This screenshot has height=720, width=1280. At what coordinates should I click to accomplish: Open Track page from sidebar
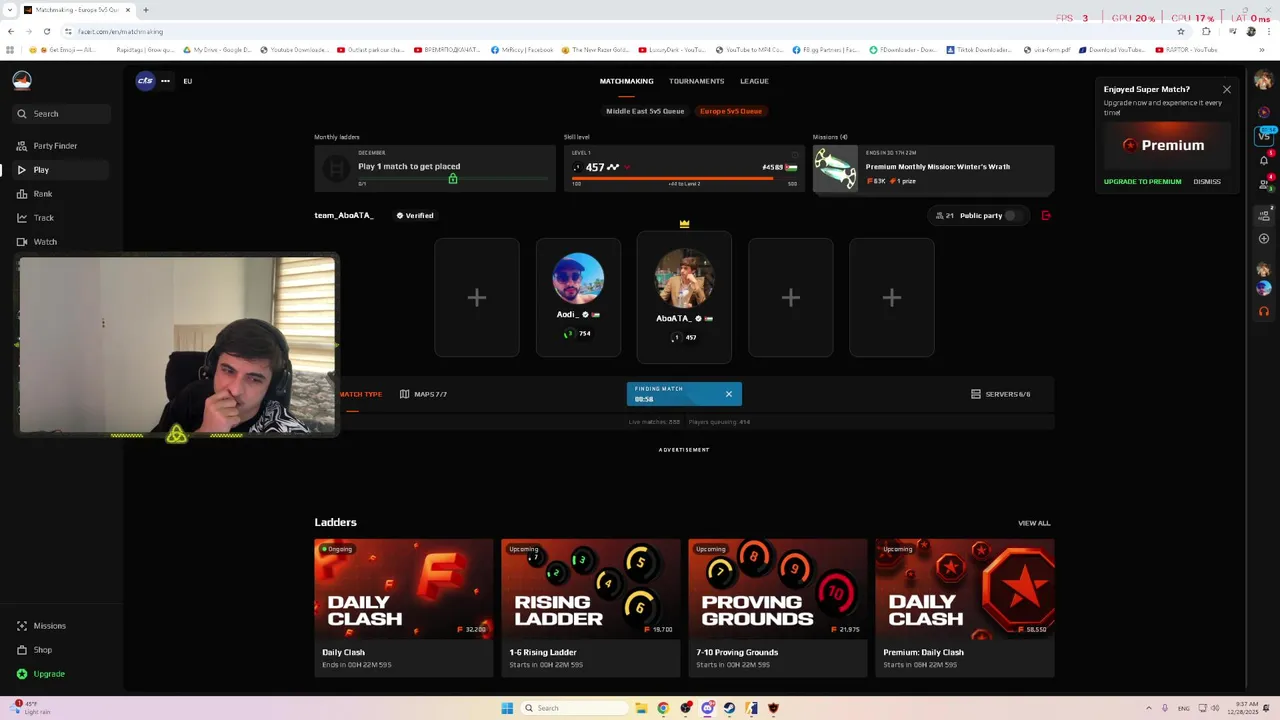[36, 218]
